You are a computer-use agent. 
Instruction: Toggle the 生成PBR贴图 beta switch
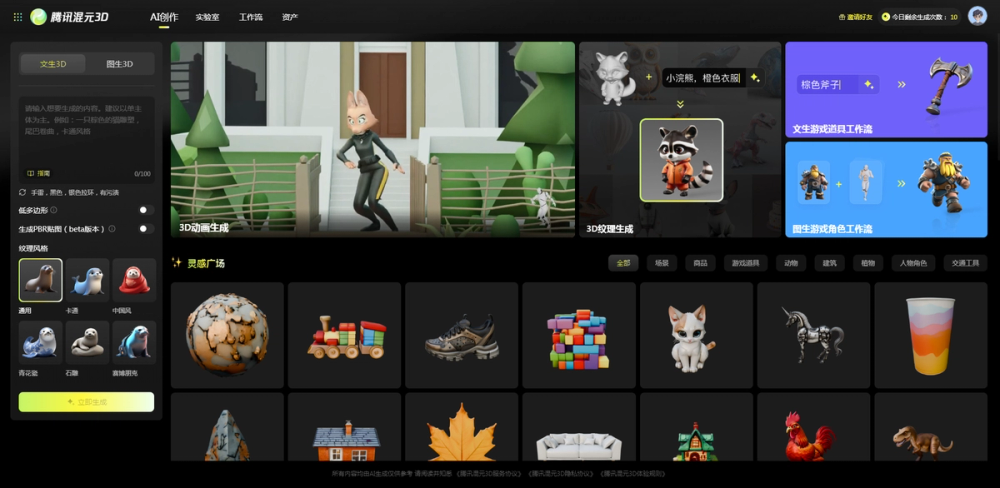[146, 228]
